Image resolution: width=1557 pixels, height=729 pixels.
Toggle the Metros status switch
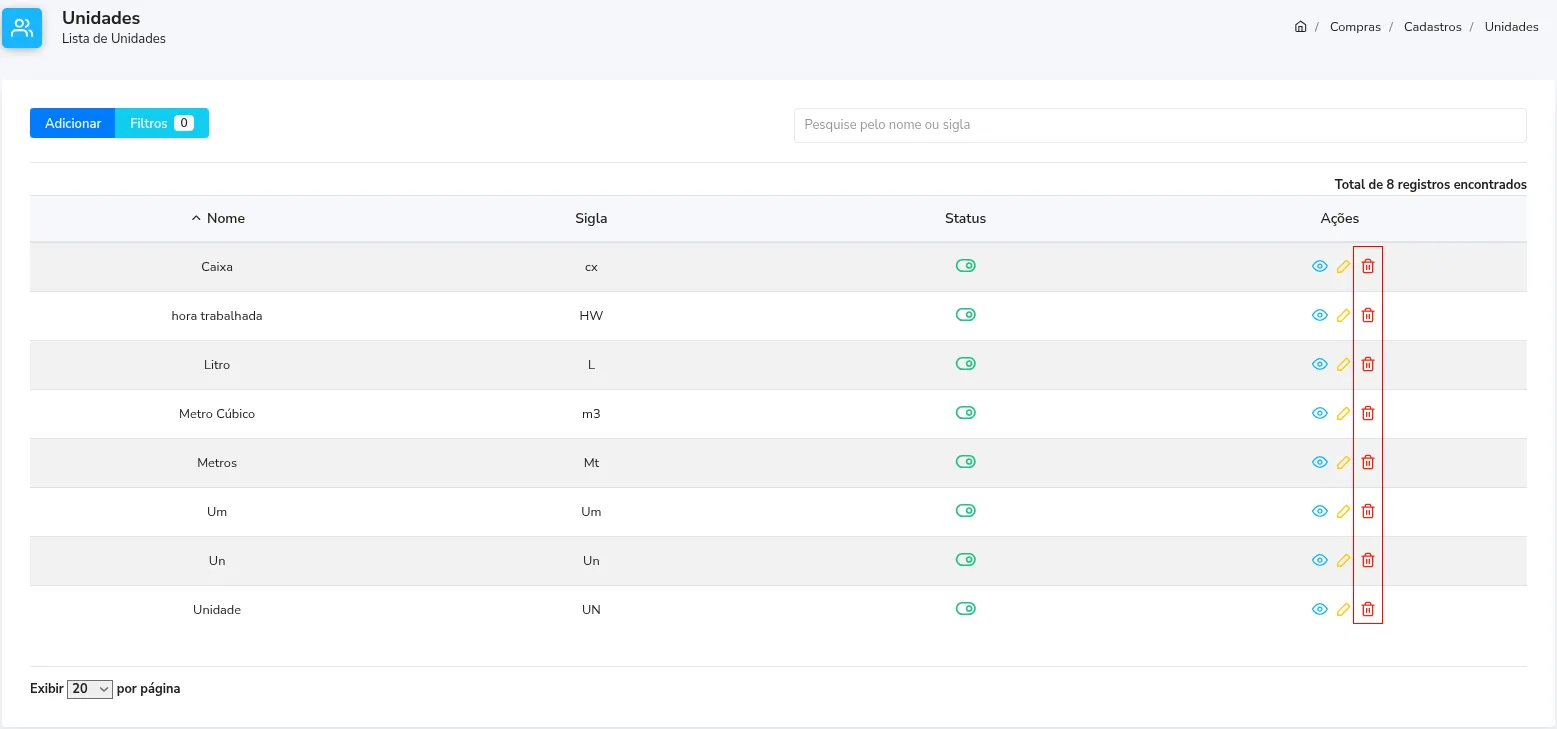click(965, 462)
